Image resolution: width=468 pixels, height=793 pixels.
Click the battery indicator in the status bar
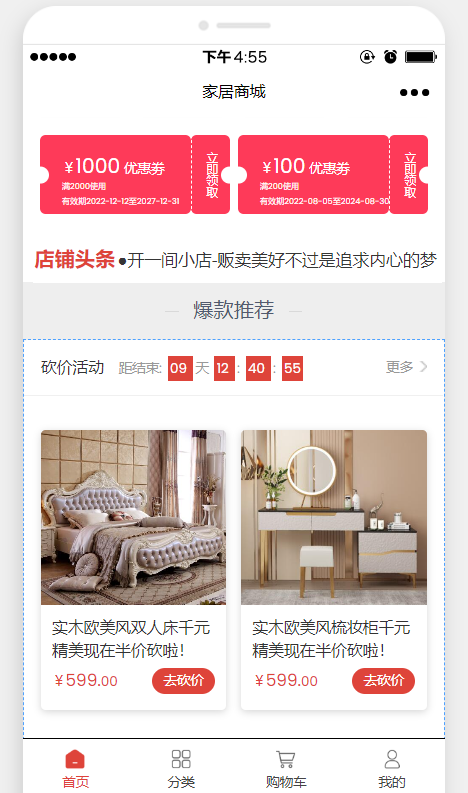coord(420,57)
